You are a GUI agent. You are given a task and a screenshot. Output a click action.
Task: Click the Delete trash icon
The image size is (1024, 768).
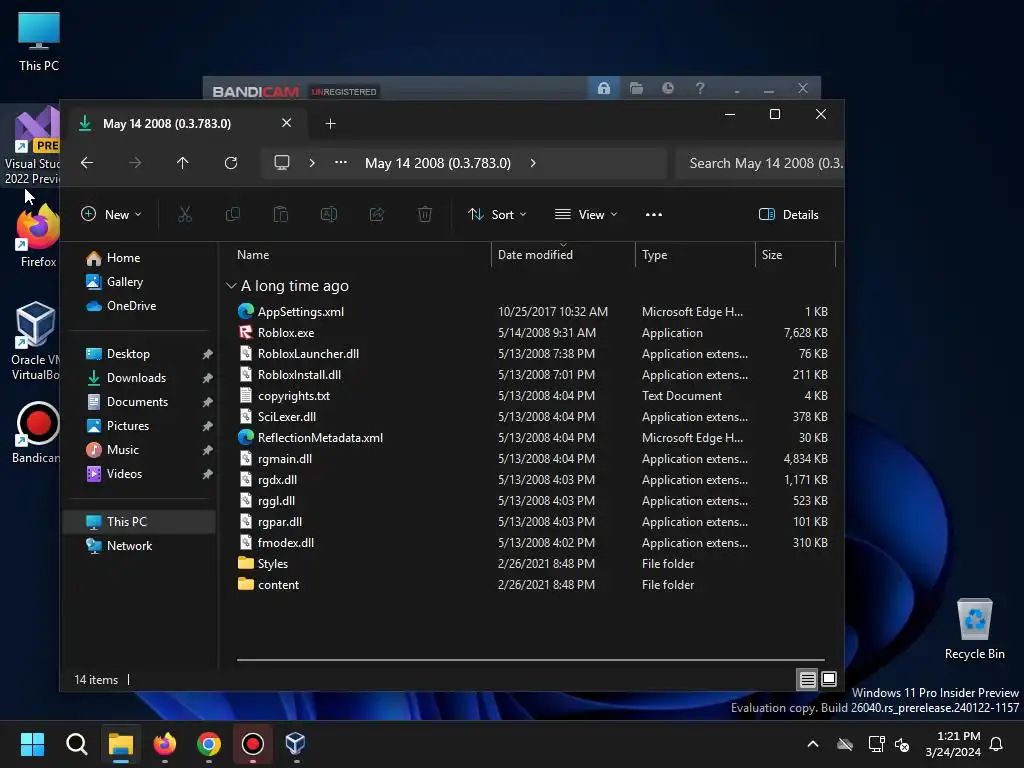click(x=424, y=214)
